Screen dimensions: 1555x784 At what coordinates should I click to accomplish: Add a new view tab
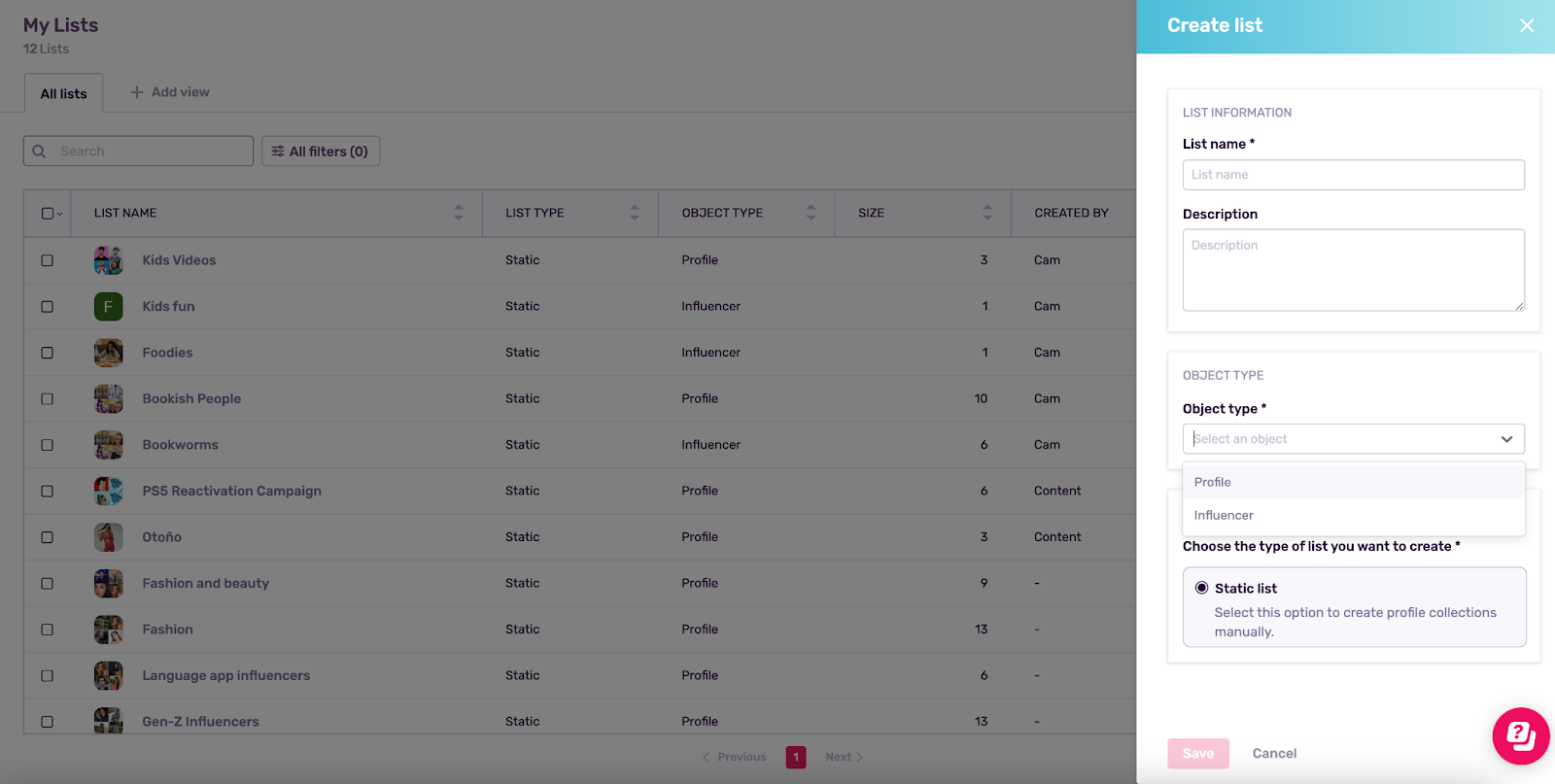pos(170,92)
